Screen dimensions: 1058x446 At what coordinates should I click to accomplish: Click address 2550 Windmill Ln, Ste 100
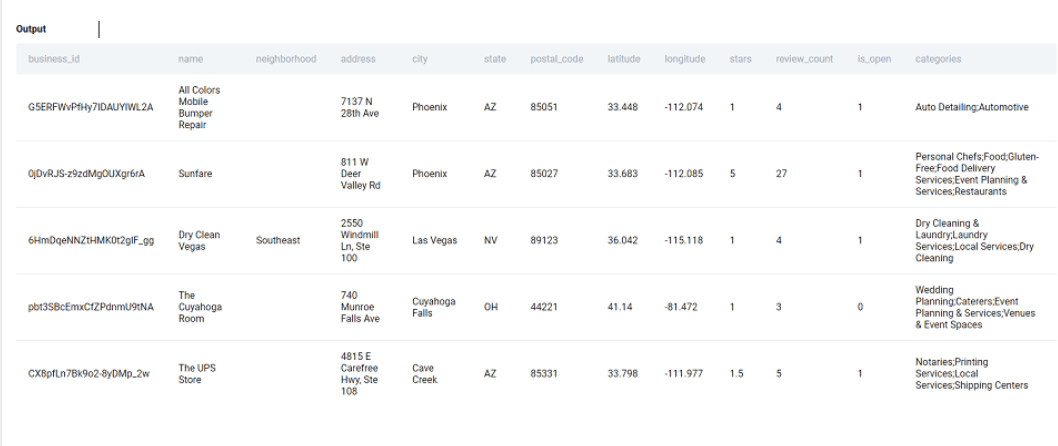coord(360,241)
